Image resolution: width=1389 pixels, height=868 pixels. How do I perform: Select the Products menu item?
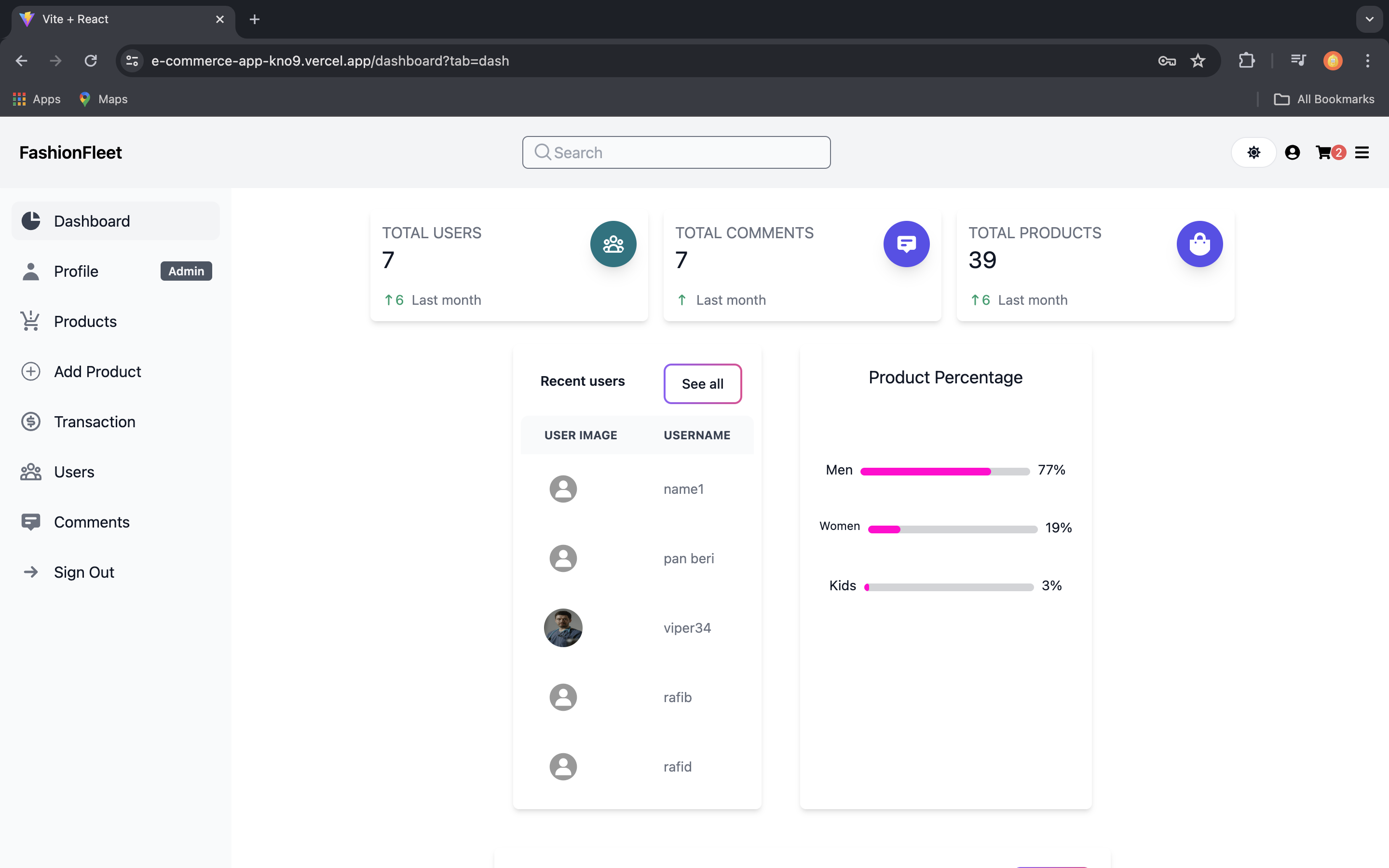(x=85, y=321)
